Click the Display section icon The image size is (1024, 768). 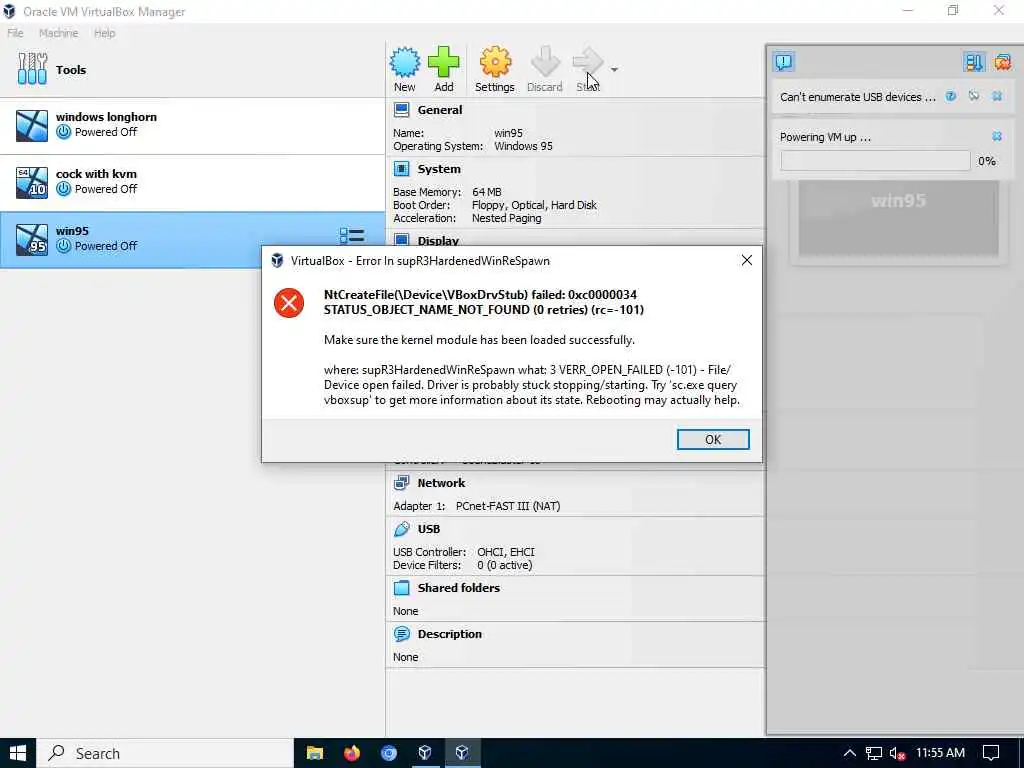pyautogui.click(x=402, y=240)
